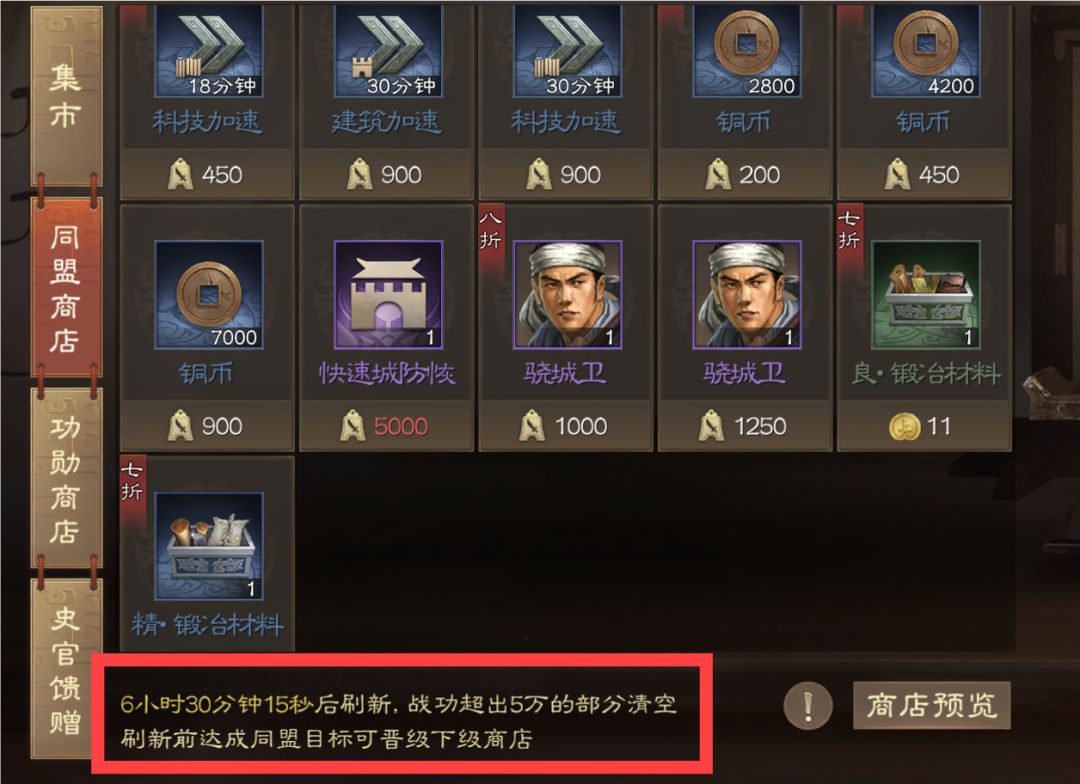Choose the 精·锻台材料 chest icon
Image resolution: width=1080 pixels, height=784 pixels.
[x=209, y=546]
